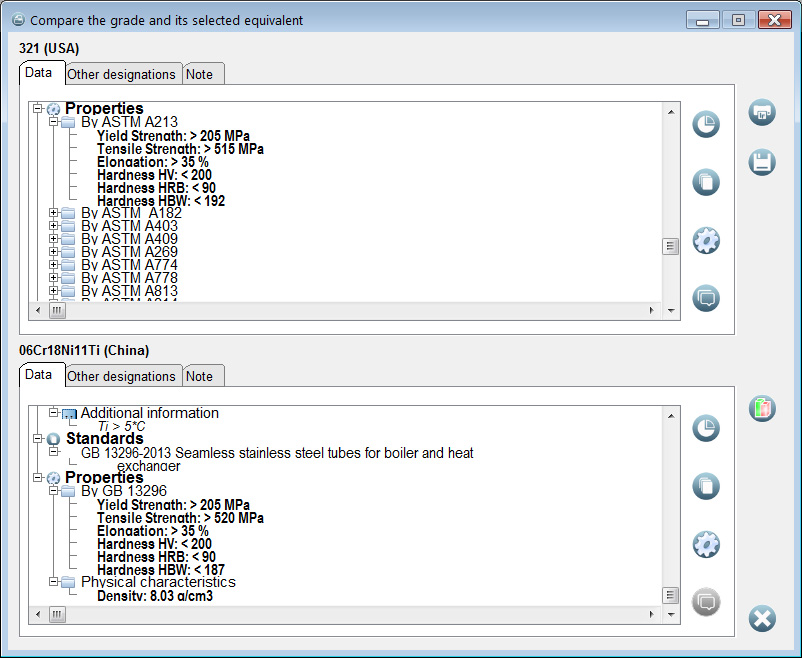
Task: Click the Standards icon in lower tree
Action: pyautogui.click(x=53, y=439)
